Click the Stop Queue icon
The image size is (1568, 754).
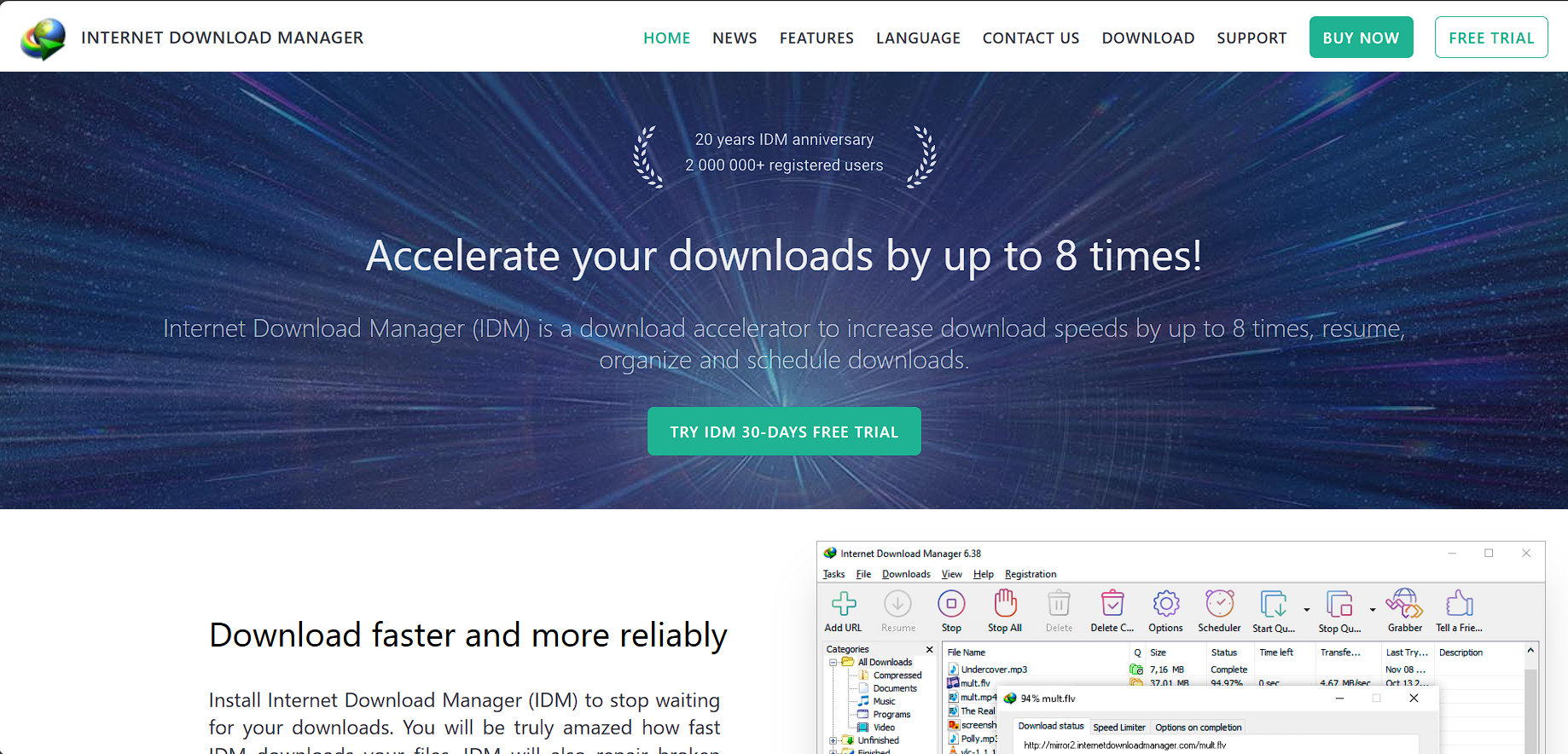click(x=1339, y=604)
